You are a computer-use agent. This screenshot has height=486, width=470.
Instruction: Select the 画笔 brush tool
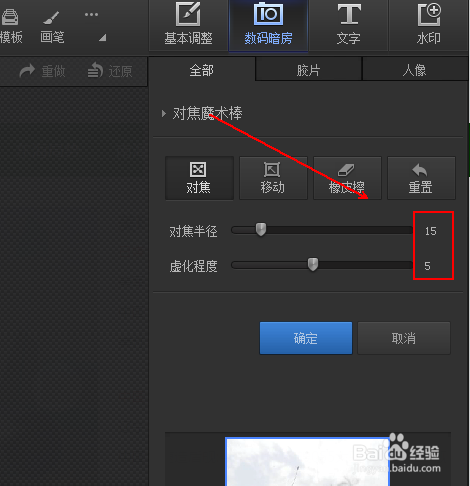52,27
